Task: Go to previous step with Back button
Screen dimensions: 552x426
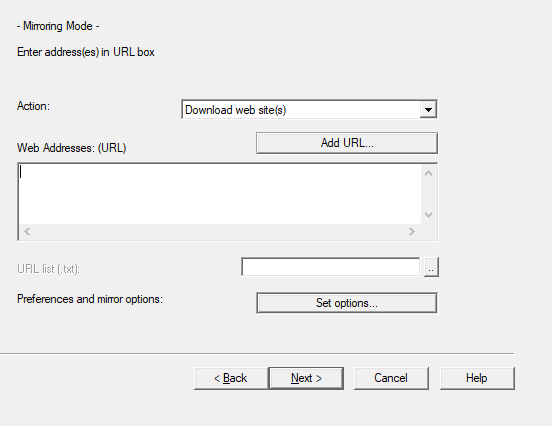Action: (231, 378)
